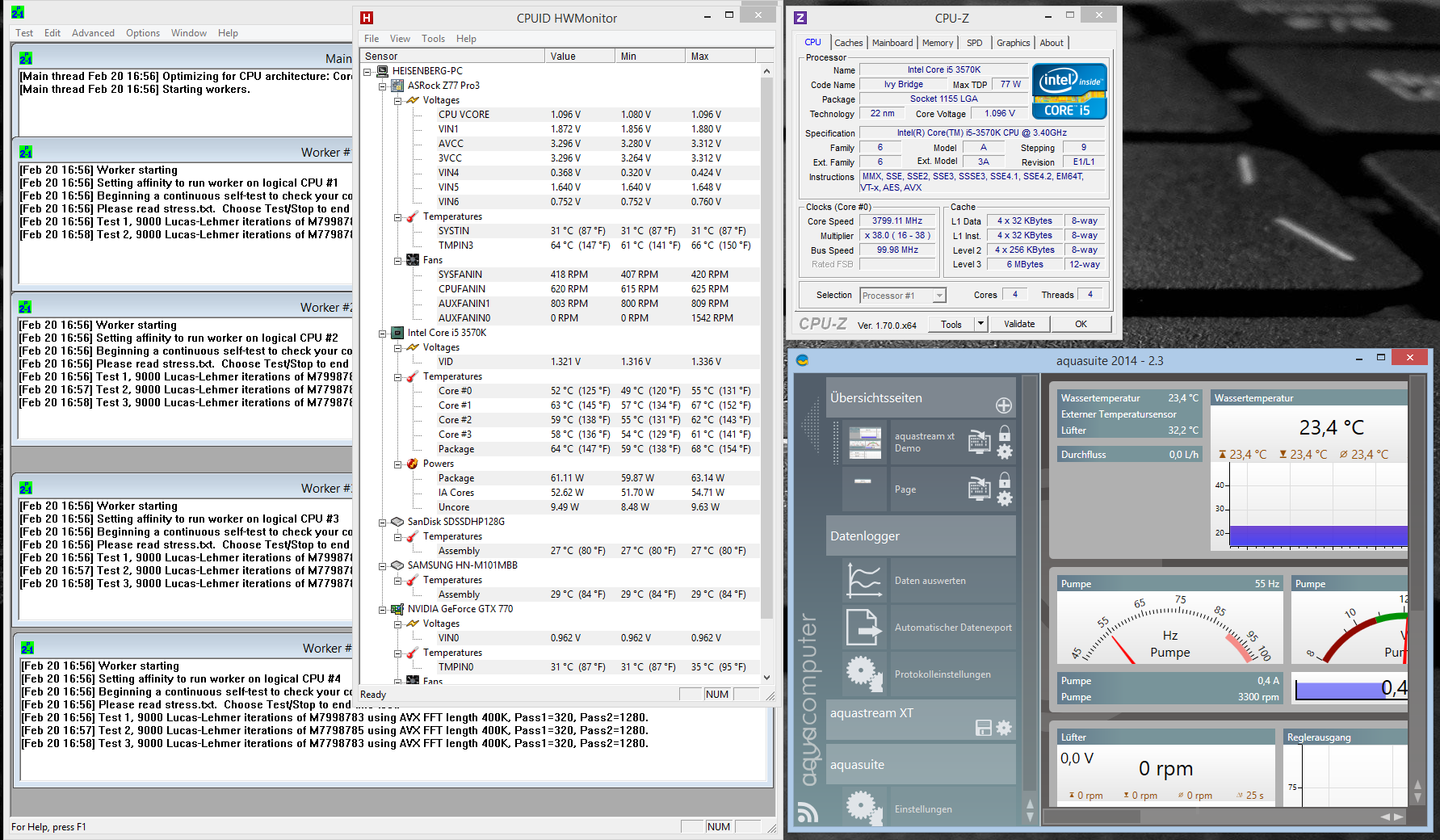Open Einstellungen gears icon in aquasuite

[x=864, y=808]
